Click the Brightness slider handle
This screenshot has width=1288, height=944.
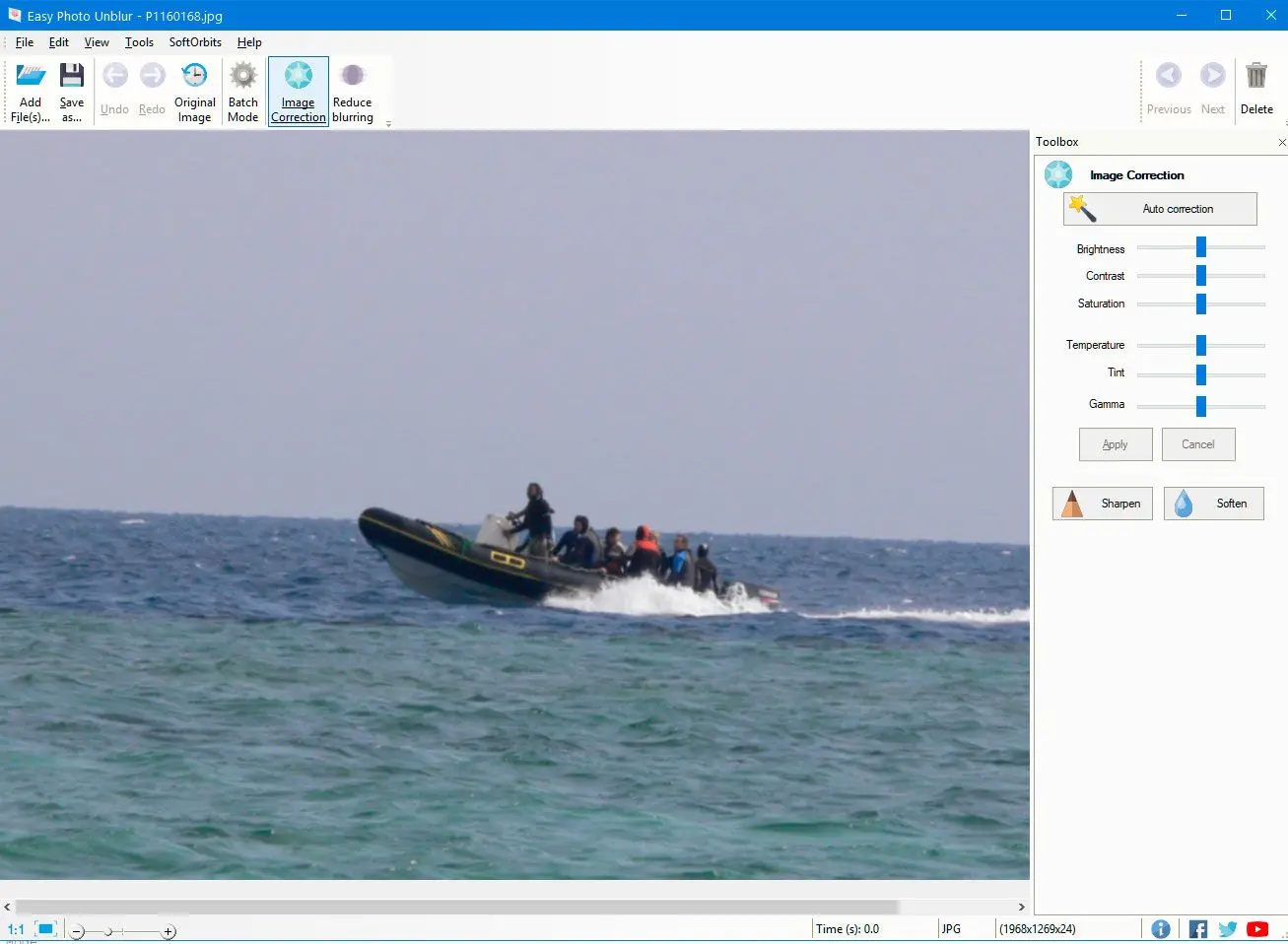tap(1200, 247)
